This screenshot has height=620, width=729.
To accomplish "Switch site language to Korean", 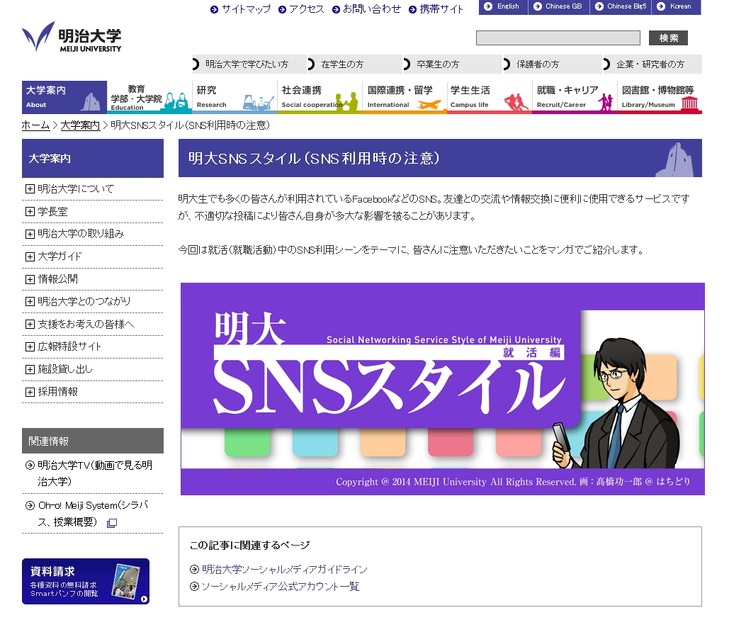I will [676, 7].
